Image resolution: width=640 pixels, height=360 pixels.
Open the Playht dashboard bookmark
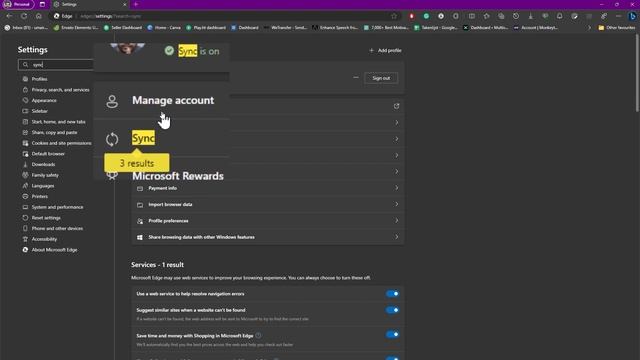pyautogui.click(x=206, y=28)
